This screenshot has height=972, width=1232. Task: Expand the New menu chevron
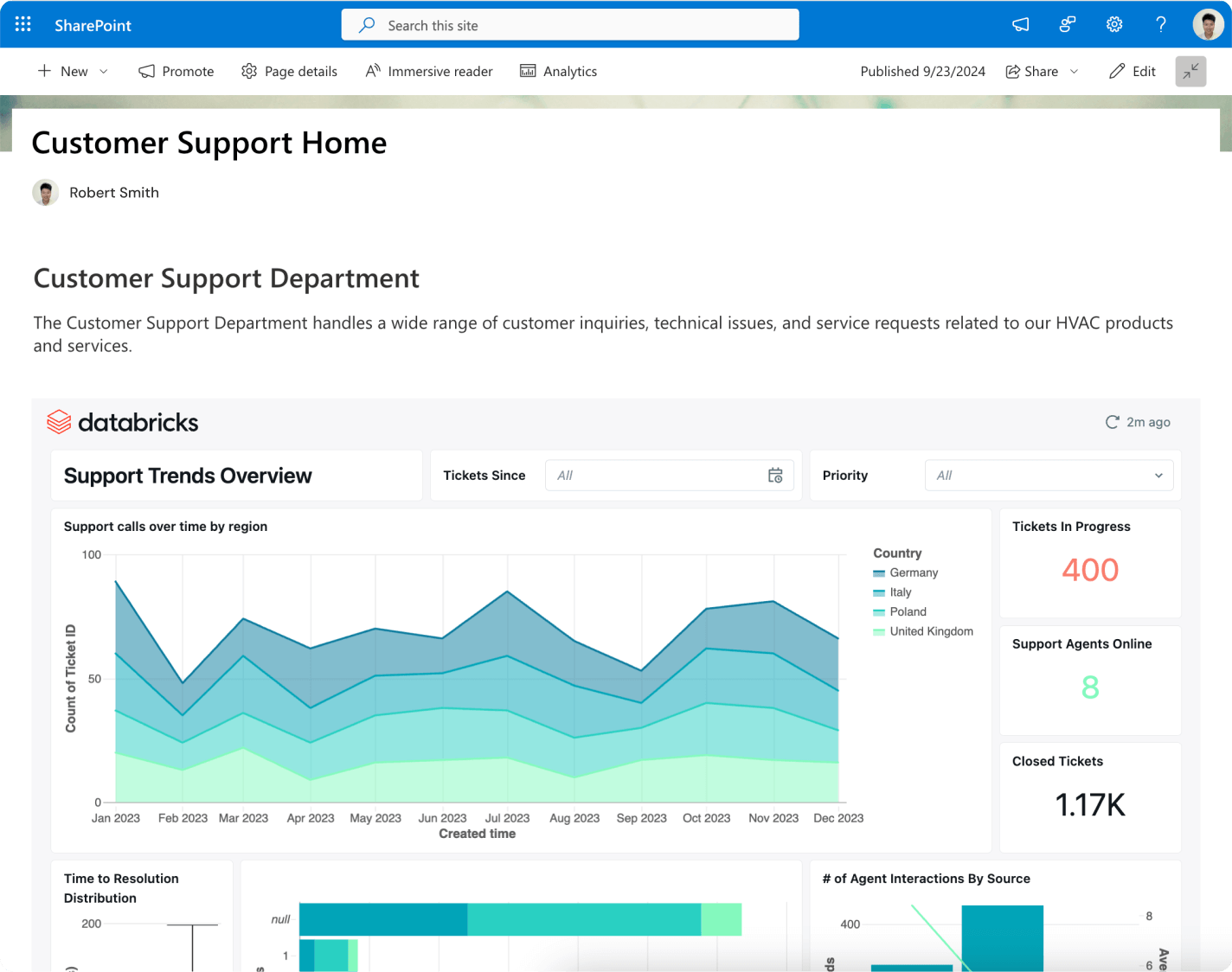tap(104, 72)
